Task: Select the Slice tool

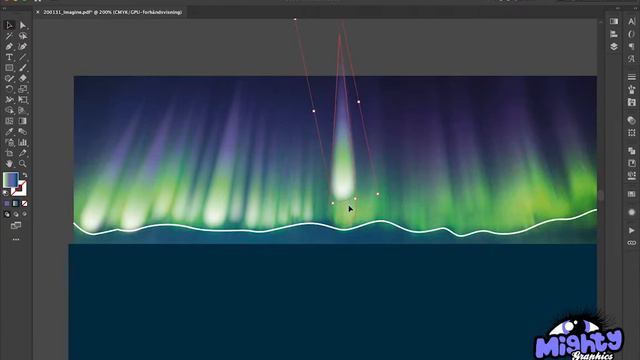Action: [23, 153]
